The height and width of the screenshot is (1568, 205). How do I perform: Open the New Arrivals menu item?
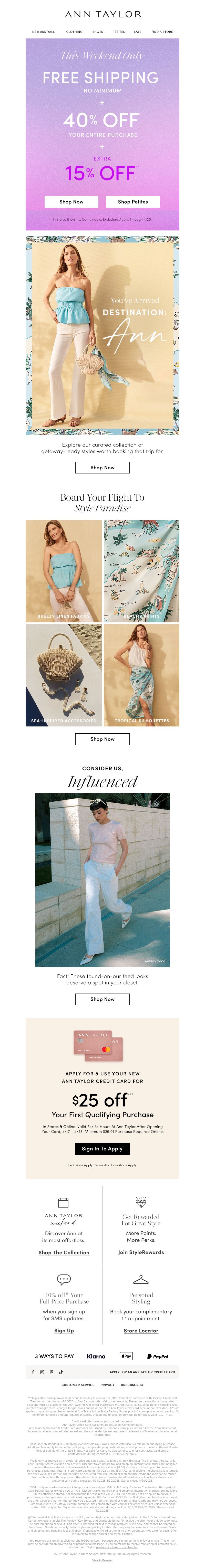pos(43,32)
